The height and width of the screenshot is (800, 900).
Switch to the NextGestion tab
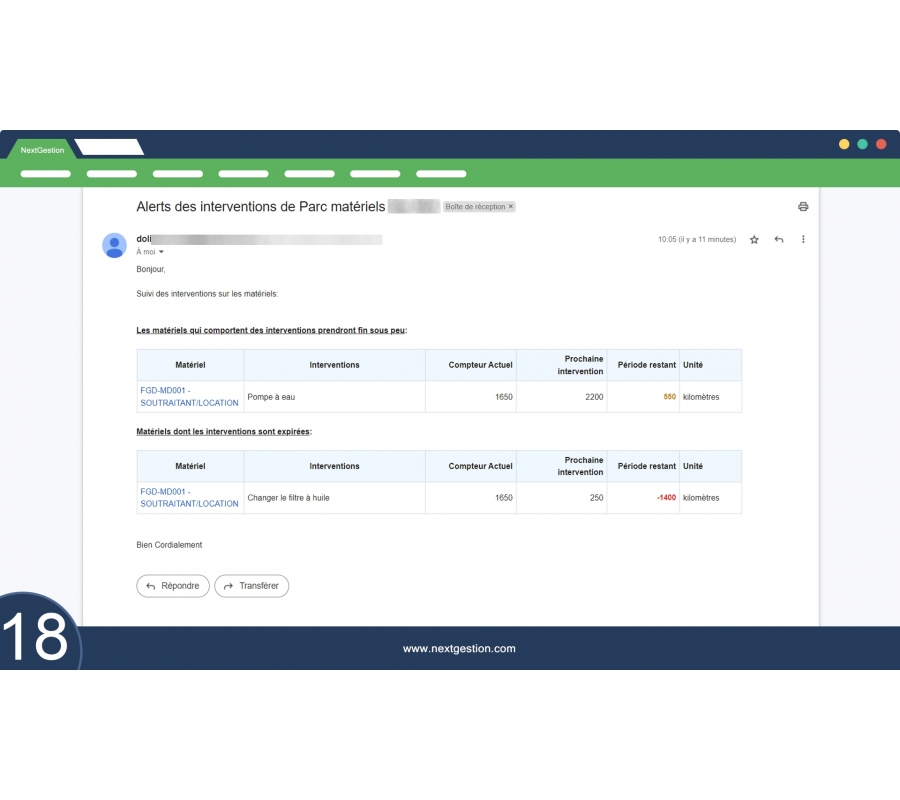(x=42, y=150)
